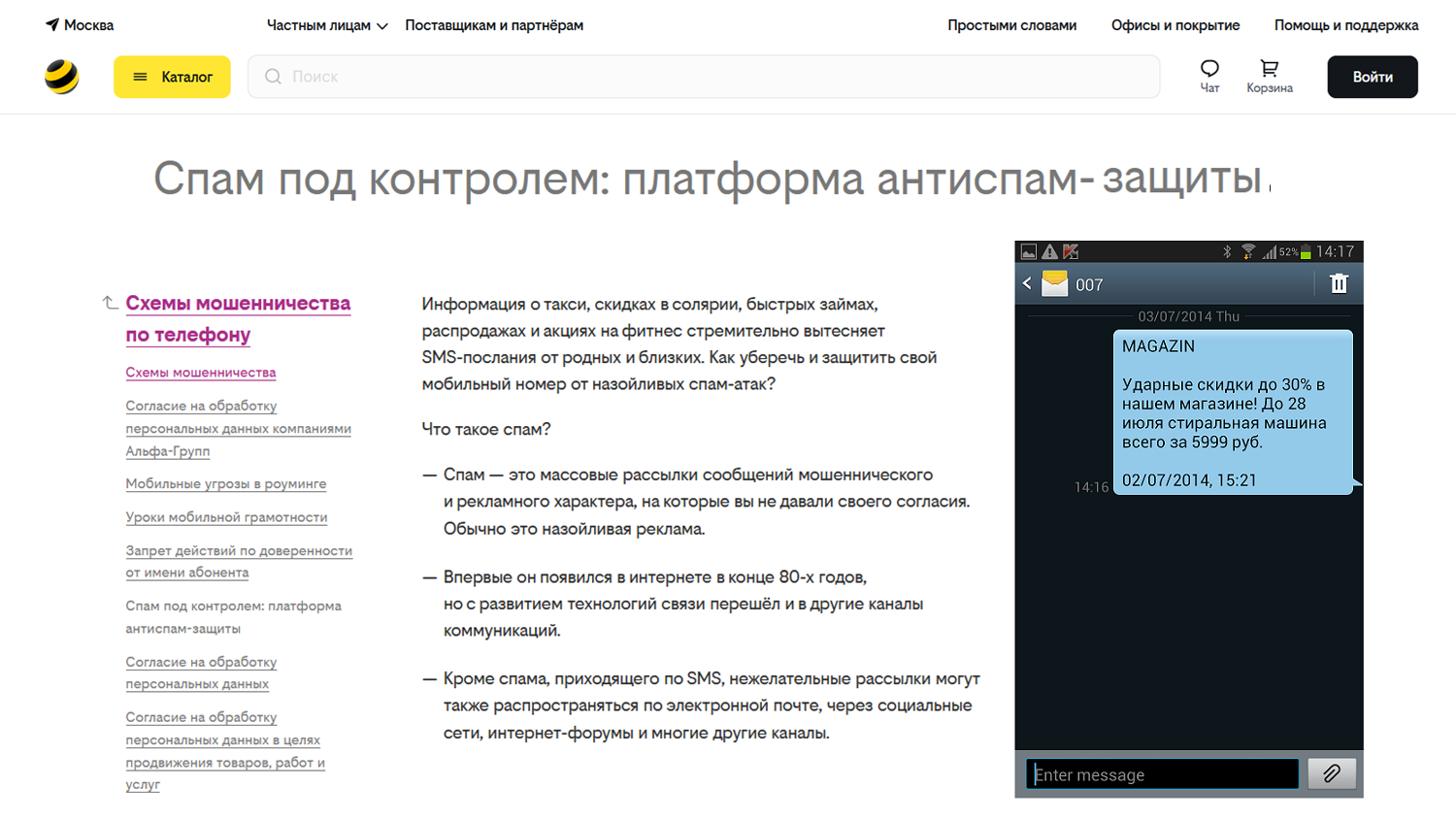Click the Bluetooth icon in phone status bar
Screen dimensions: 1456x819
pyautogui.click(x=1227, y=251)
